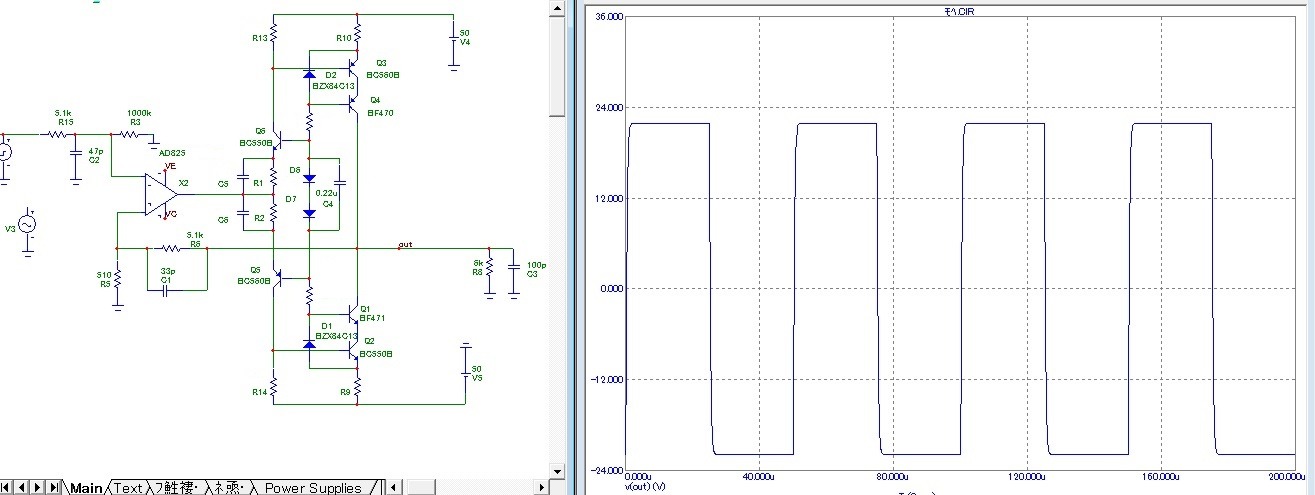Jump to the first schematic page tab arrow
This screenshot has width=1315, height=495.
[x=7, y=488]
